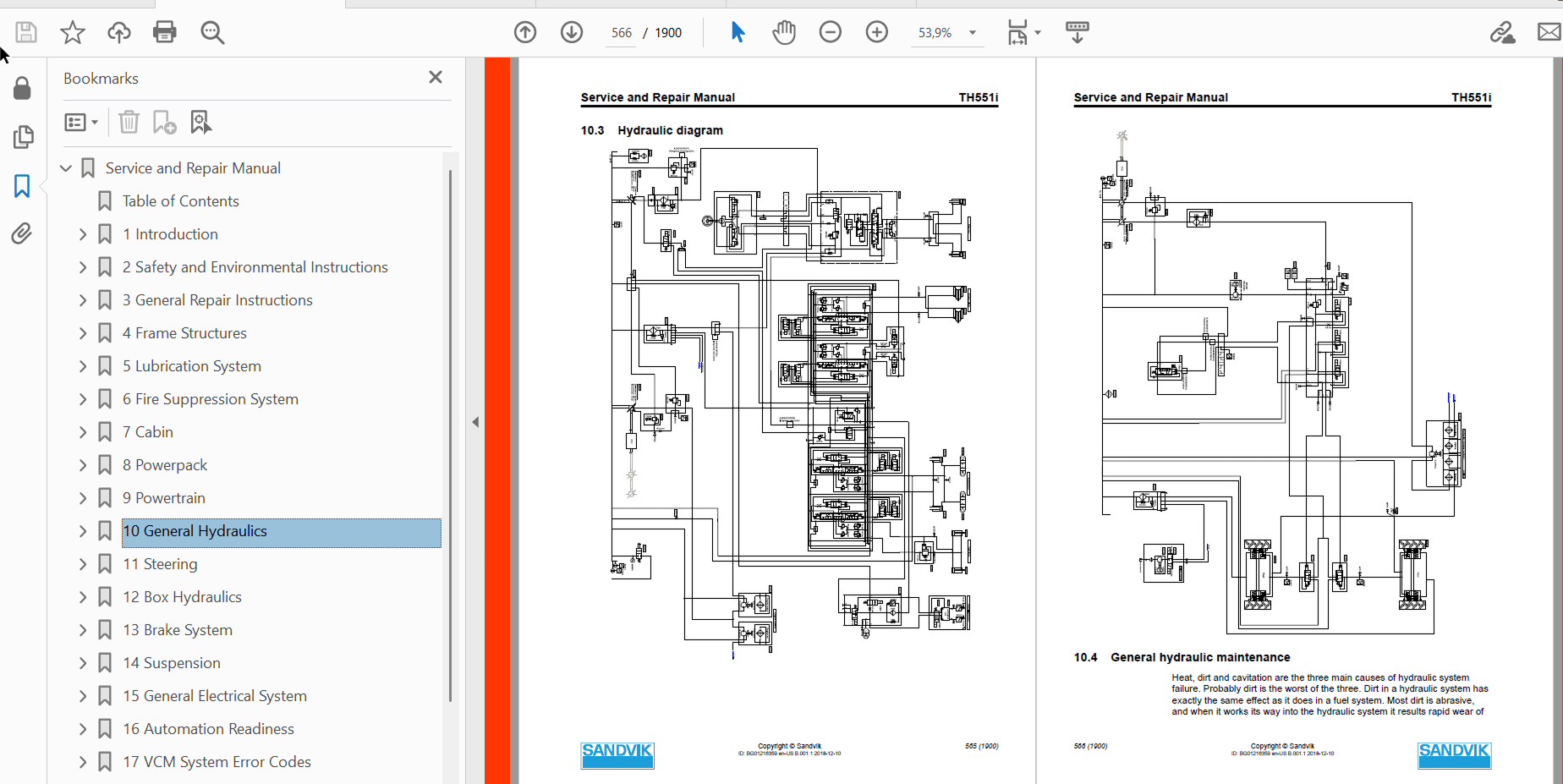The image size is (1563, 784).
Task: Click the zoom in plus button
Action: [877, 32]
